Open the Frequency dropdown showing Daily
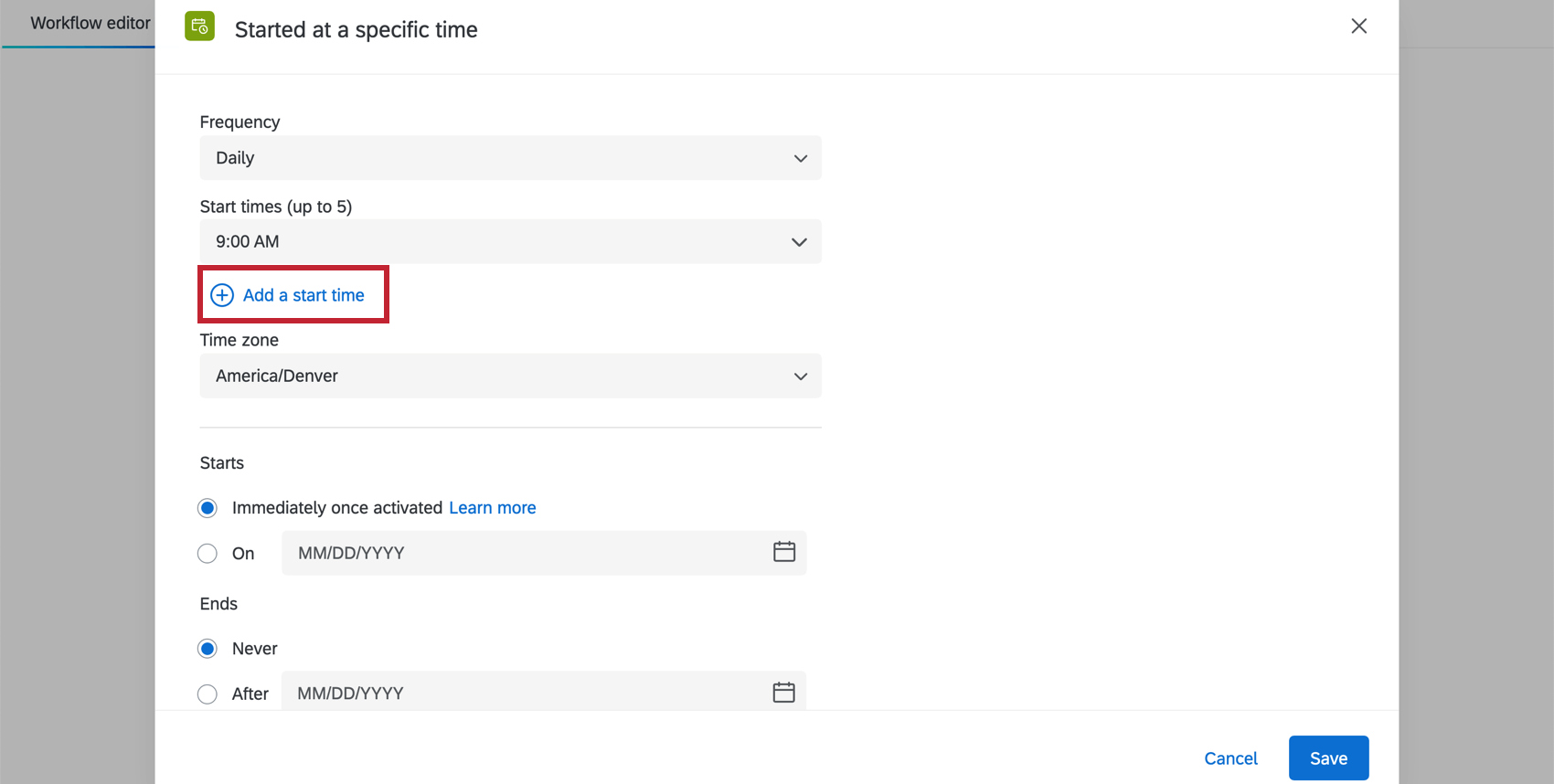This screenshot has height=784, width=1554. point(510,157)
